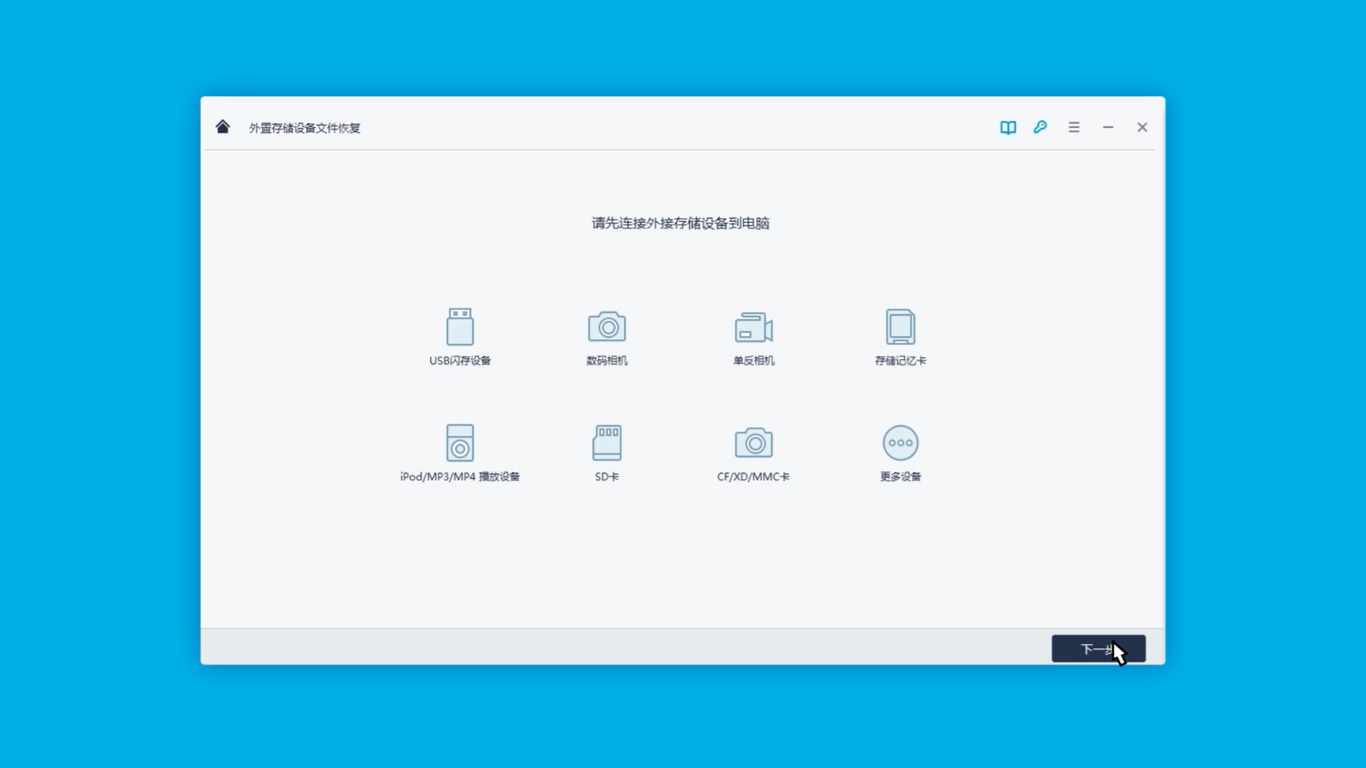The image size is (1366, 768).
Task: Go to the home screen via house icon
Action: coord(223,127)
